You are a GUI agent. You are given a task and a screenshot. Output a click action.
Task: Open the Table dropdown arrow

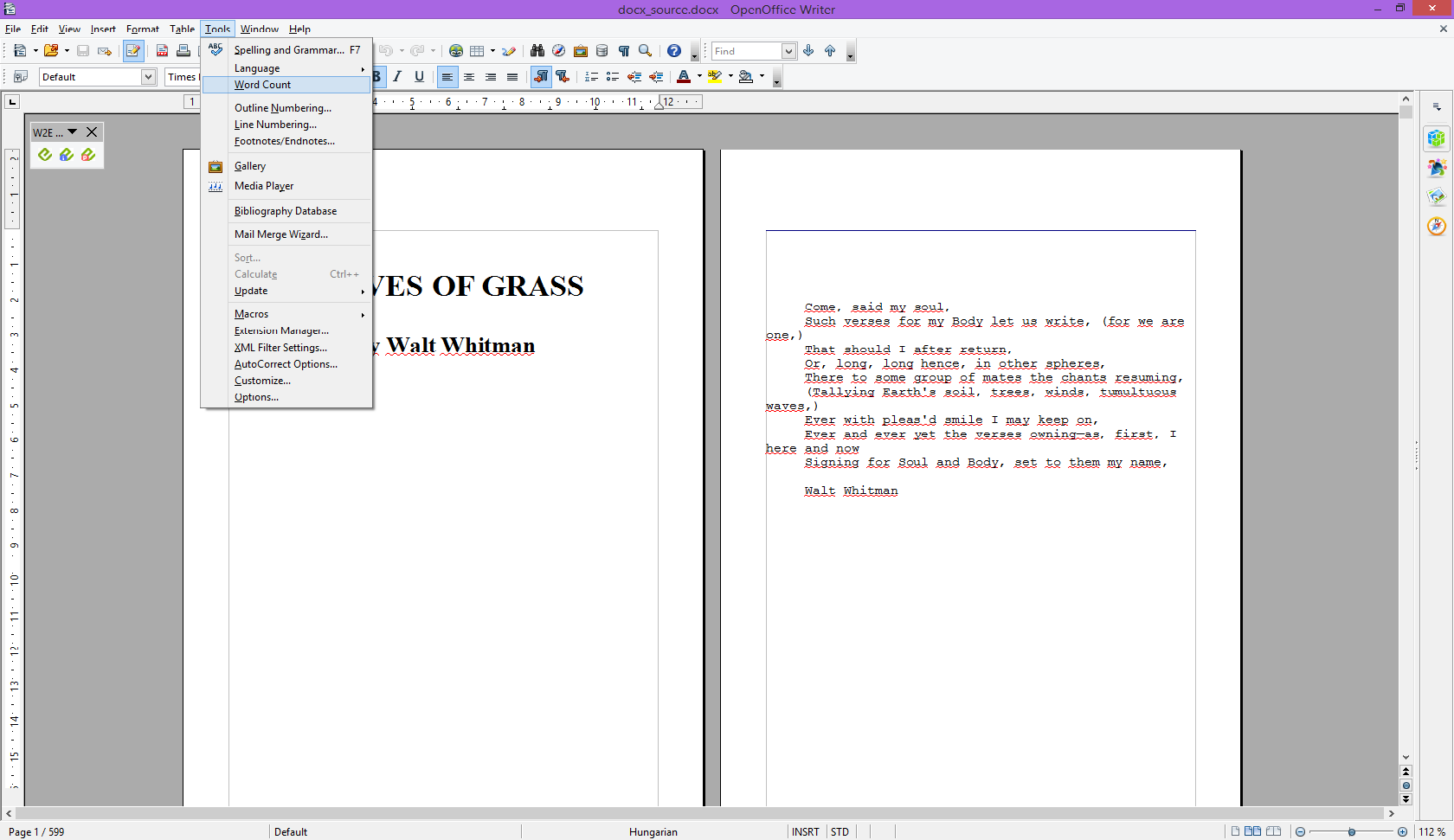pyautogui.click(x=492, y=51)
